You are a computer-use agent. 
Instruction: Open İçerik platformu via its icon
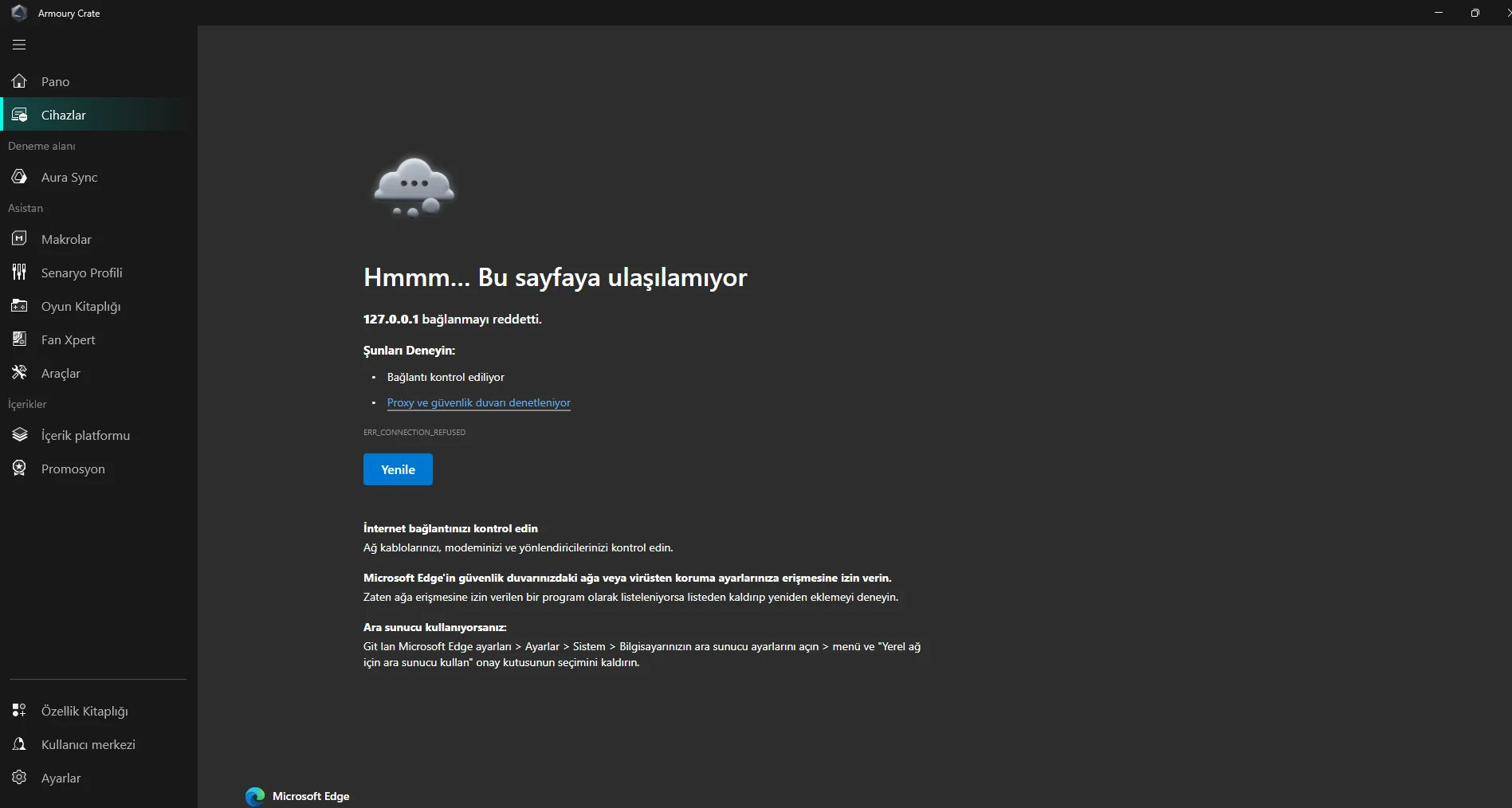pyautogui.click(x=19, y=434)
